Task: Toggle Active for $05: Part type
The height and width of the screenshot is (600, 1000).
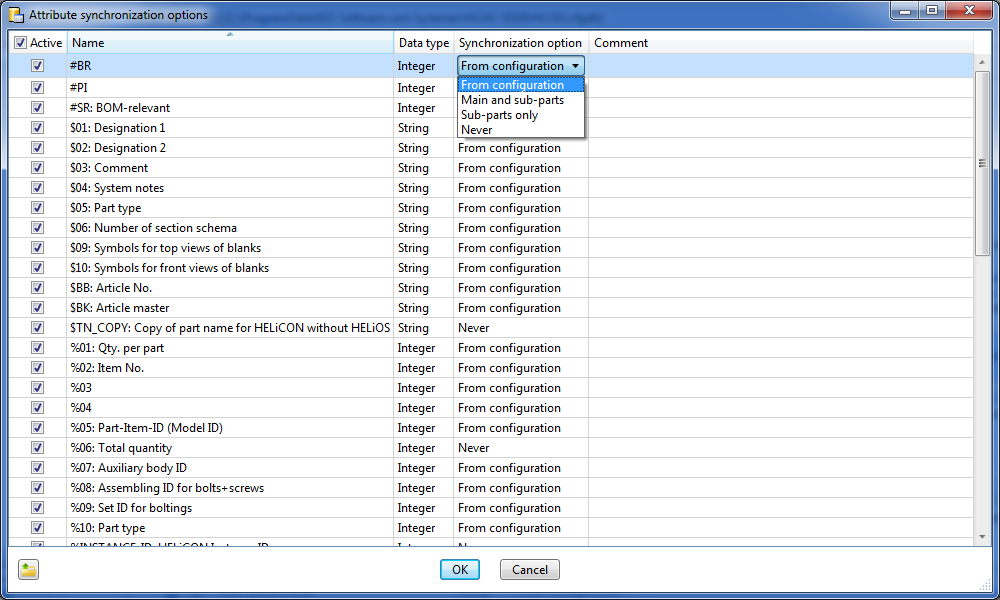Action: (38, 208)
